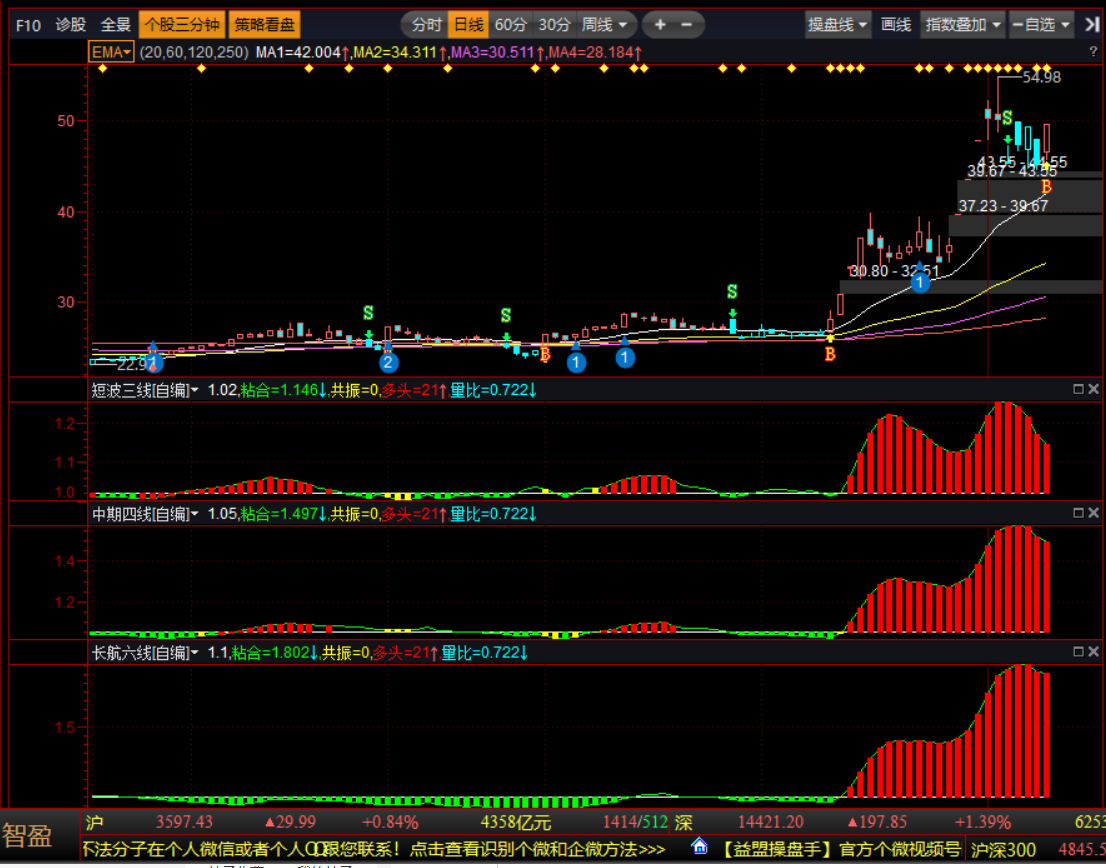Switch to 60分 period tab
1106x868 pixels.
click(511, 25)
